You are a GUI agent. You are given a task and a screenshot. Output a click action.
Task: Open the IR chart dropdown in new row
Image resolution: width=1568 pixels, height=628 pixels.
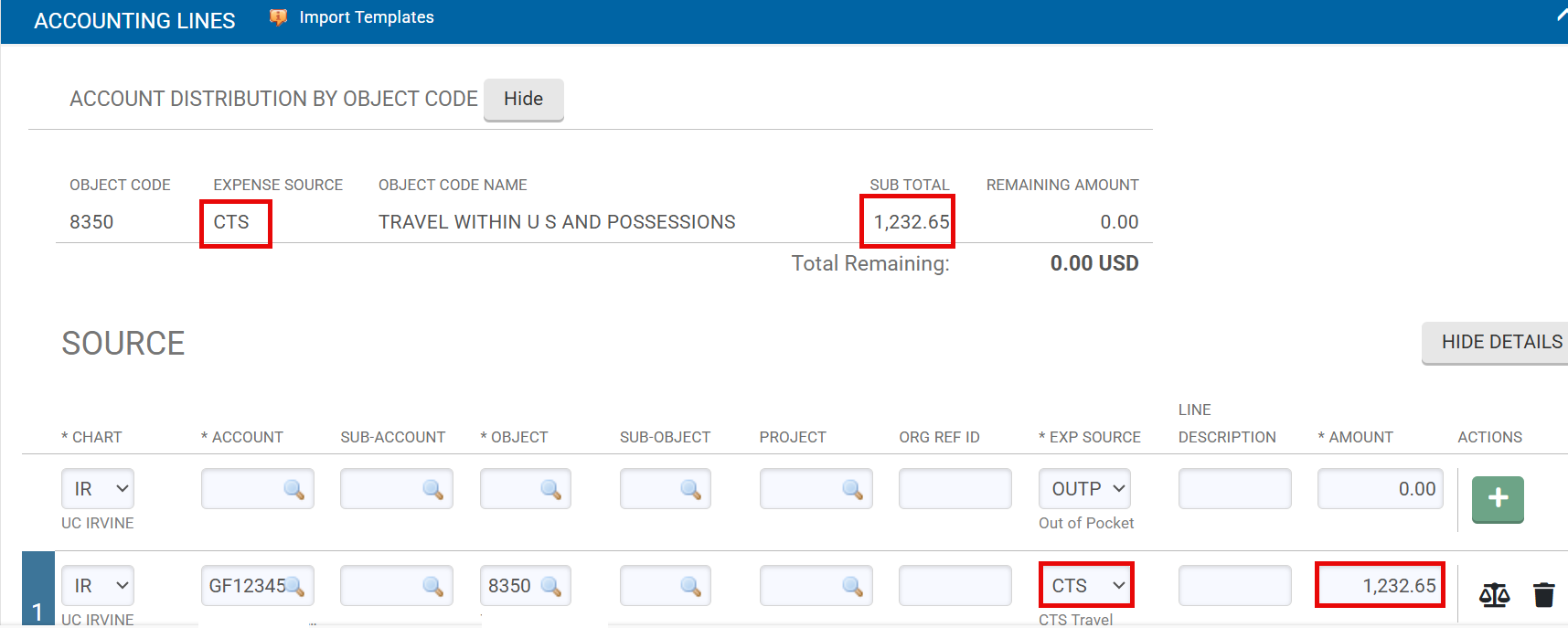click(x=98, y=489)
